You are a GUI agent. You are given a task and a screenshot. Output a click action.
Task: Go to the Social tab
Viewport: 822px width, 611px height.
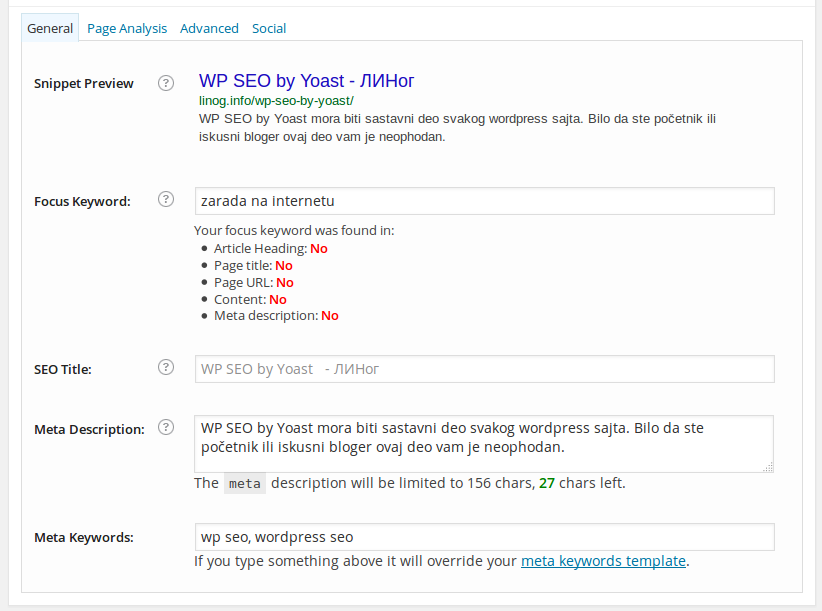point(269,28)
